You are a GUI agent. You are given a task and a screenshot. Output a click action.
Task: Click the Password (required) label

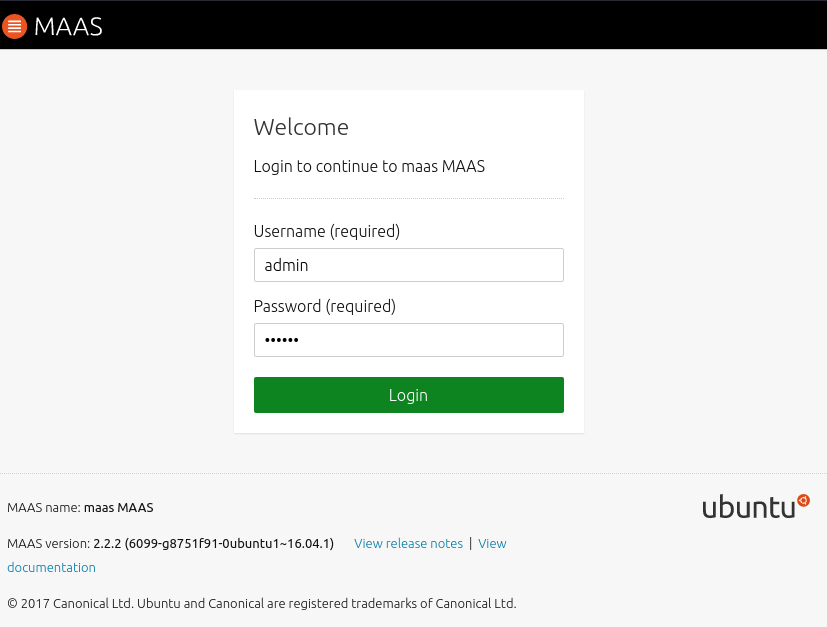point(324,306)
